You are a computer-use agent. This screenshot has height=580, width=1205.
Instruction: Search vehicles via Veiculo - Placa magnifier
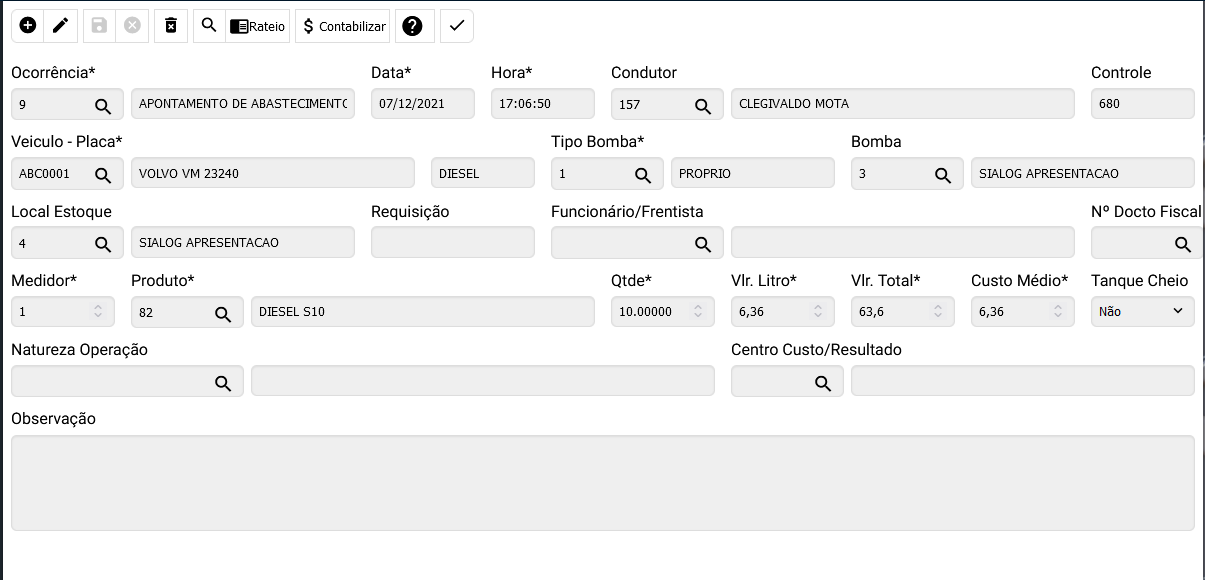click(103, 174)
